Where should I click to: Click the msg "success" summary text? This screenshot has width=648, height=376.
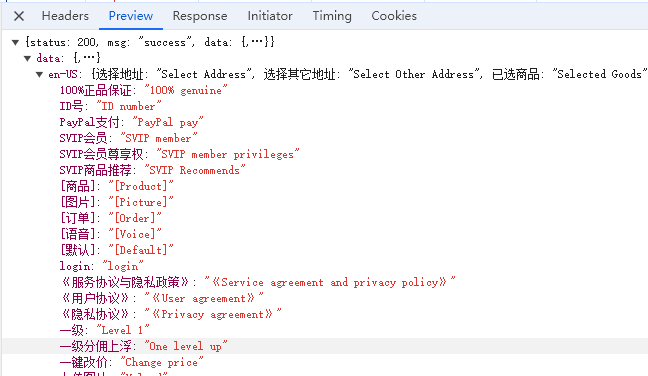tap(150, 42)
